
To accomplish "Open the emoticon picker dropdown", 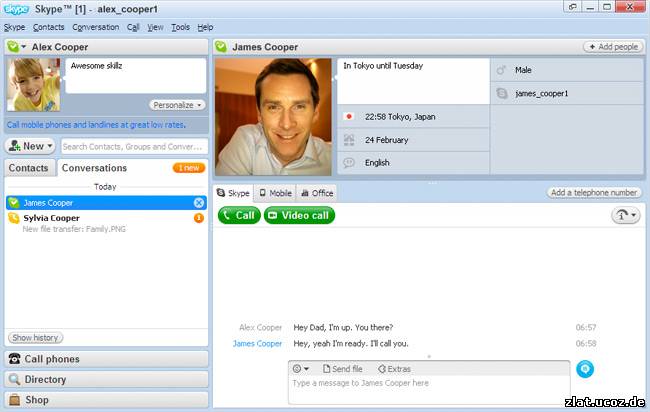I will click(x=301, y=368).
